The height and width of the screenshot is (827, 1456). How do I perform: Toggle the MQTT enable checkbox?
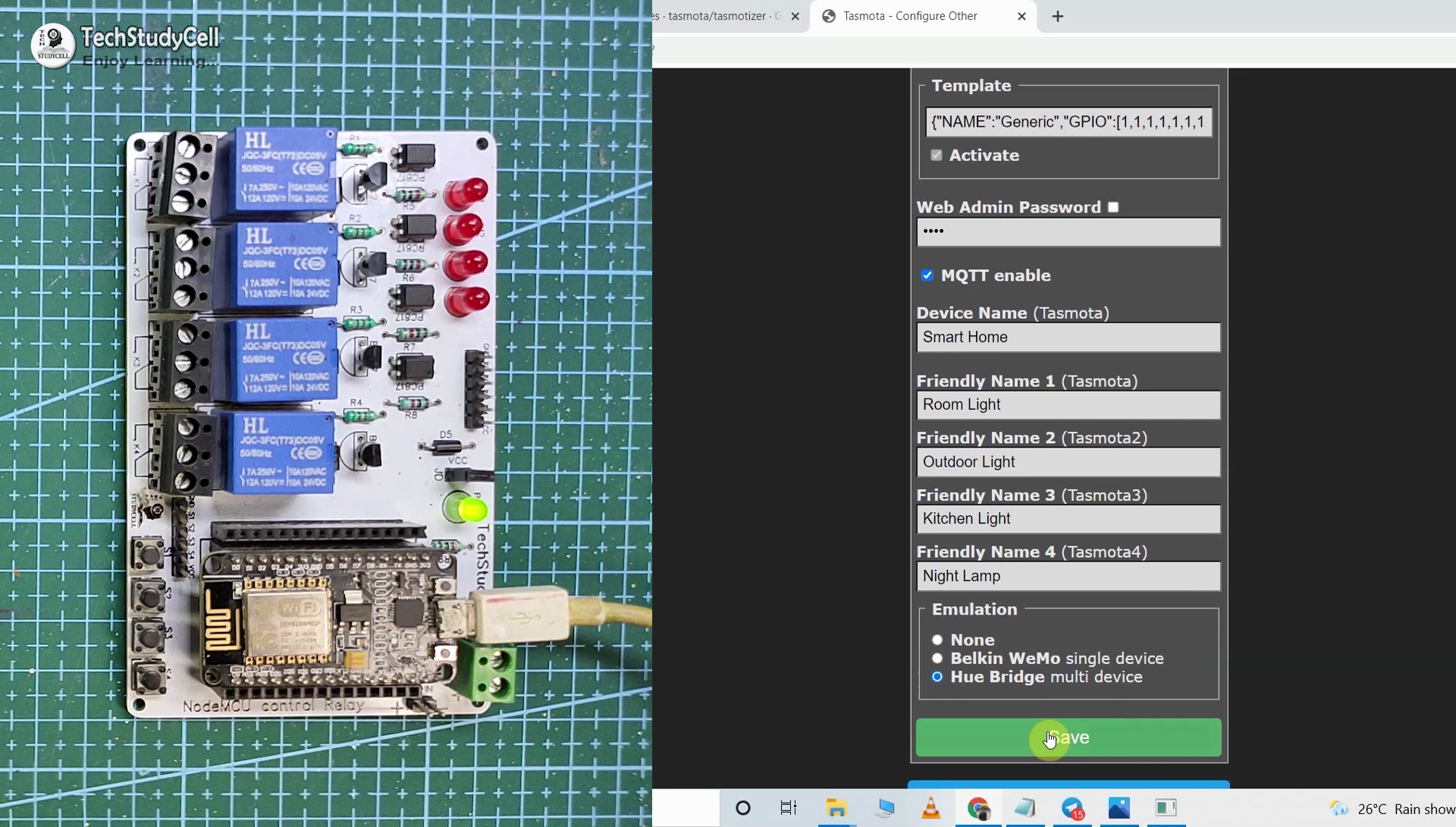tap(927, 275)
